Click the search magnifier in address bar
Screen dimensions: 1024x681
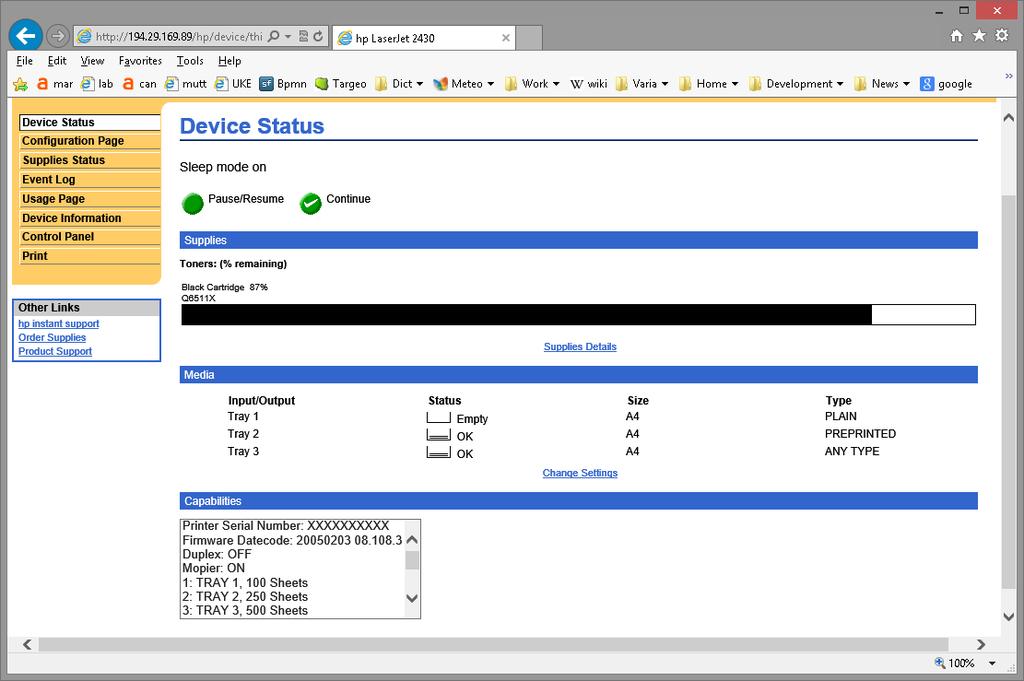[274, 37]
